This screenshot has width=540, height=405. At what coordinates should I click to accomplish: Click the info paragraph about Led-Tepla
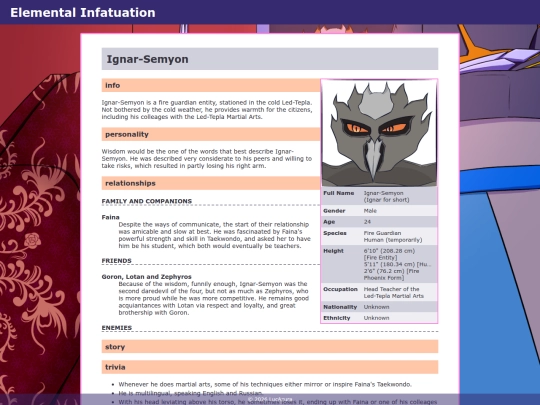(207, 110)
